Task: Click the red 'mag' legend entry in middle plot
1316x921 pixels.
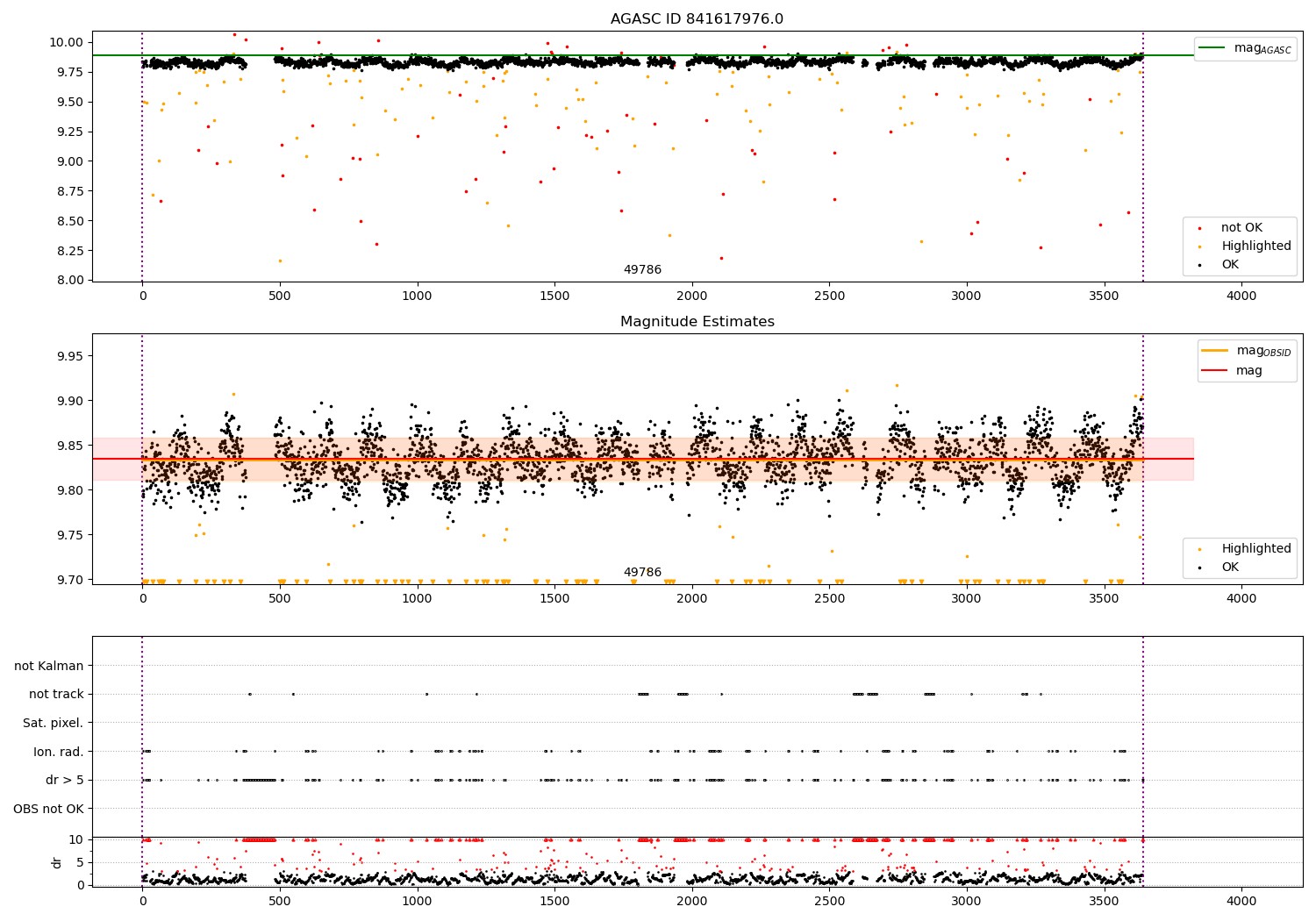Action: tap(1249, 371)
